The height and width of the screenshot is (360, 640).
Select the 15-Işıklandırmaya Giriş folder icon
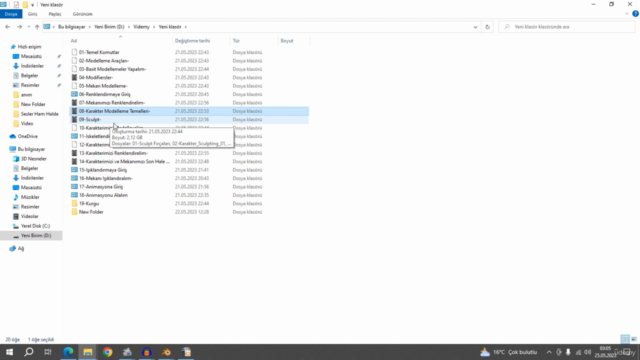[74, 170]
